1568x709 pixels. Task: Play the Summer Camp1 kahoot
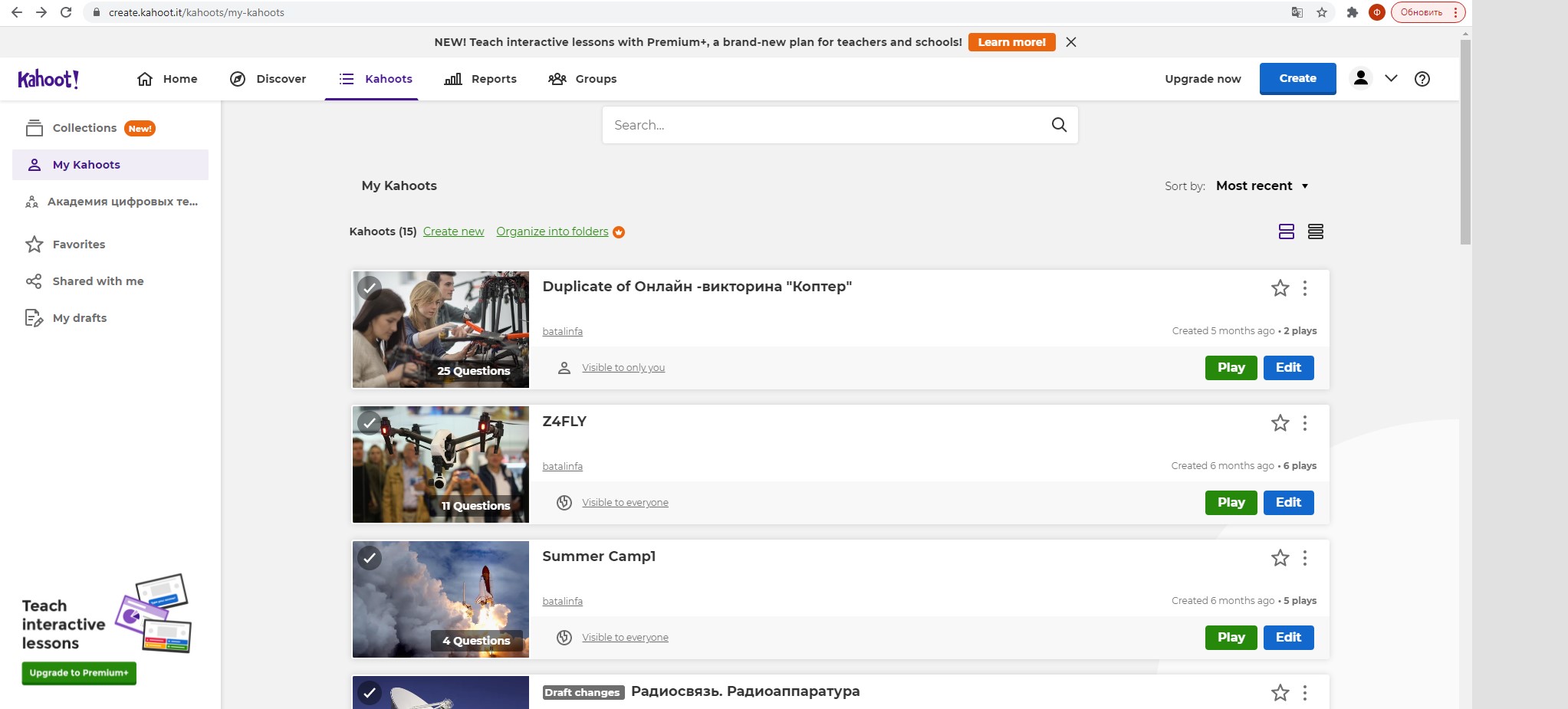pyautogui.click(x=1231, y=638)
